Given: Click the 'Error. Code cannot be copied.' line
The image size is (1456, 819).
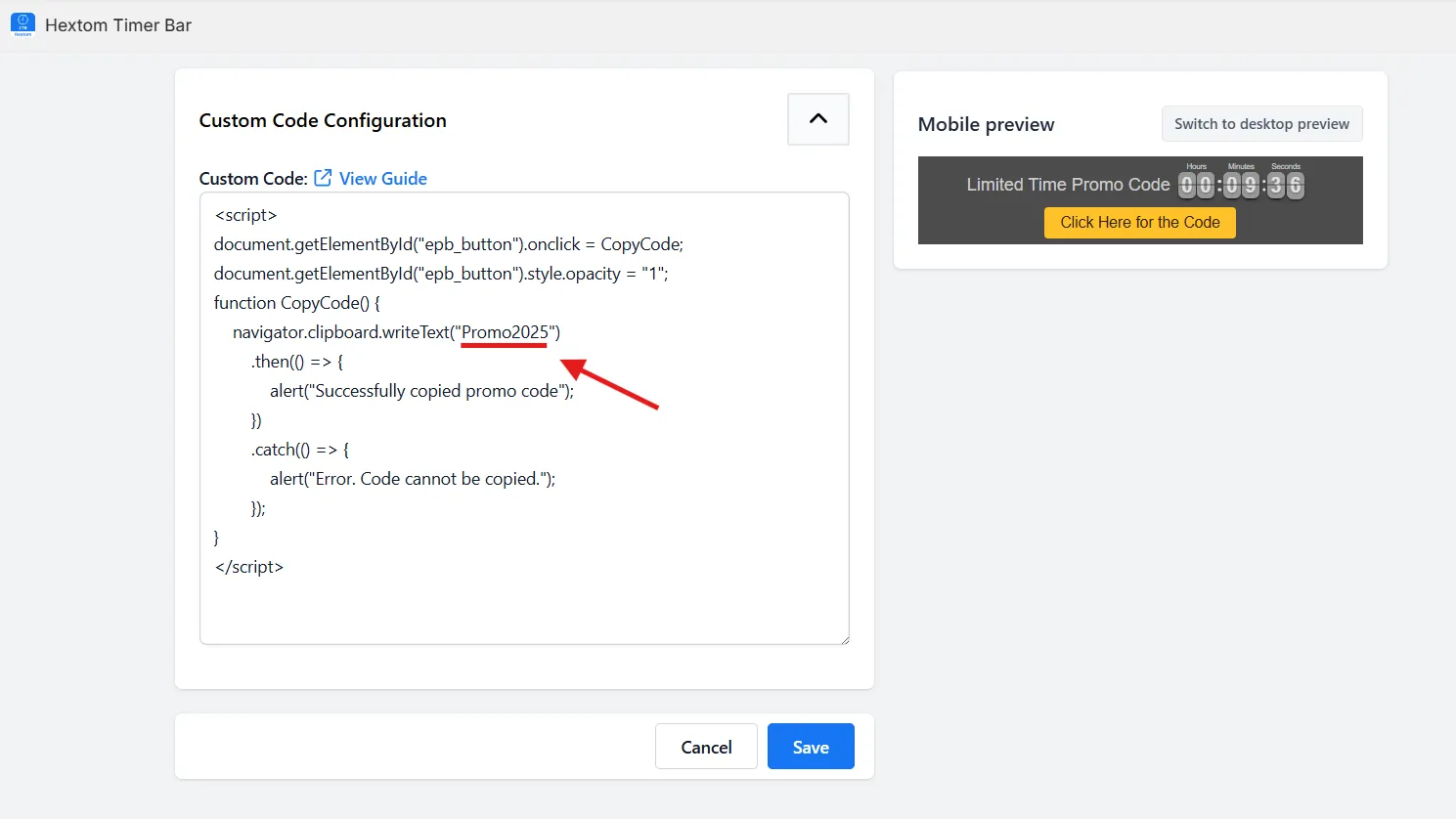Looking at the screenshot, I should [x=413, y=479].
